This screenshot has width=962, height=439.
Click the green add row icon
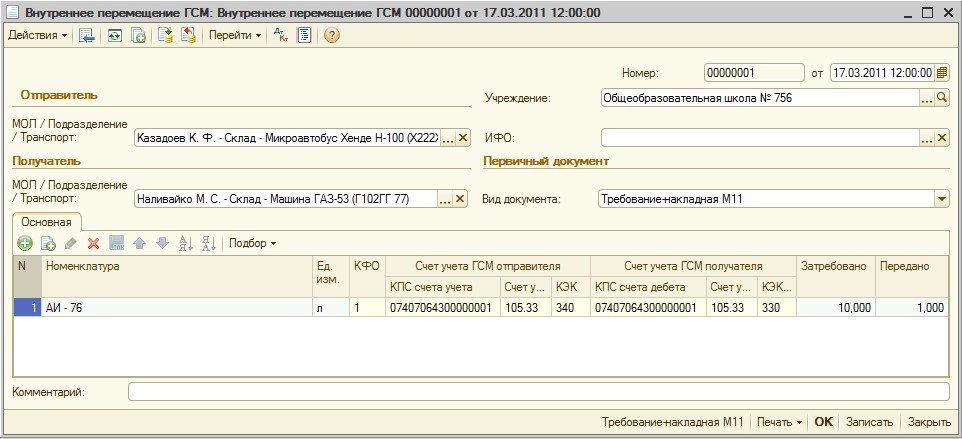[25, 243]
